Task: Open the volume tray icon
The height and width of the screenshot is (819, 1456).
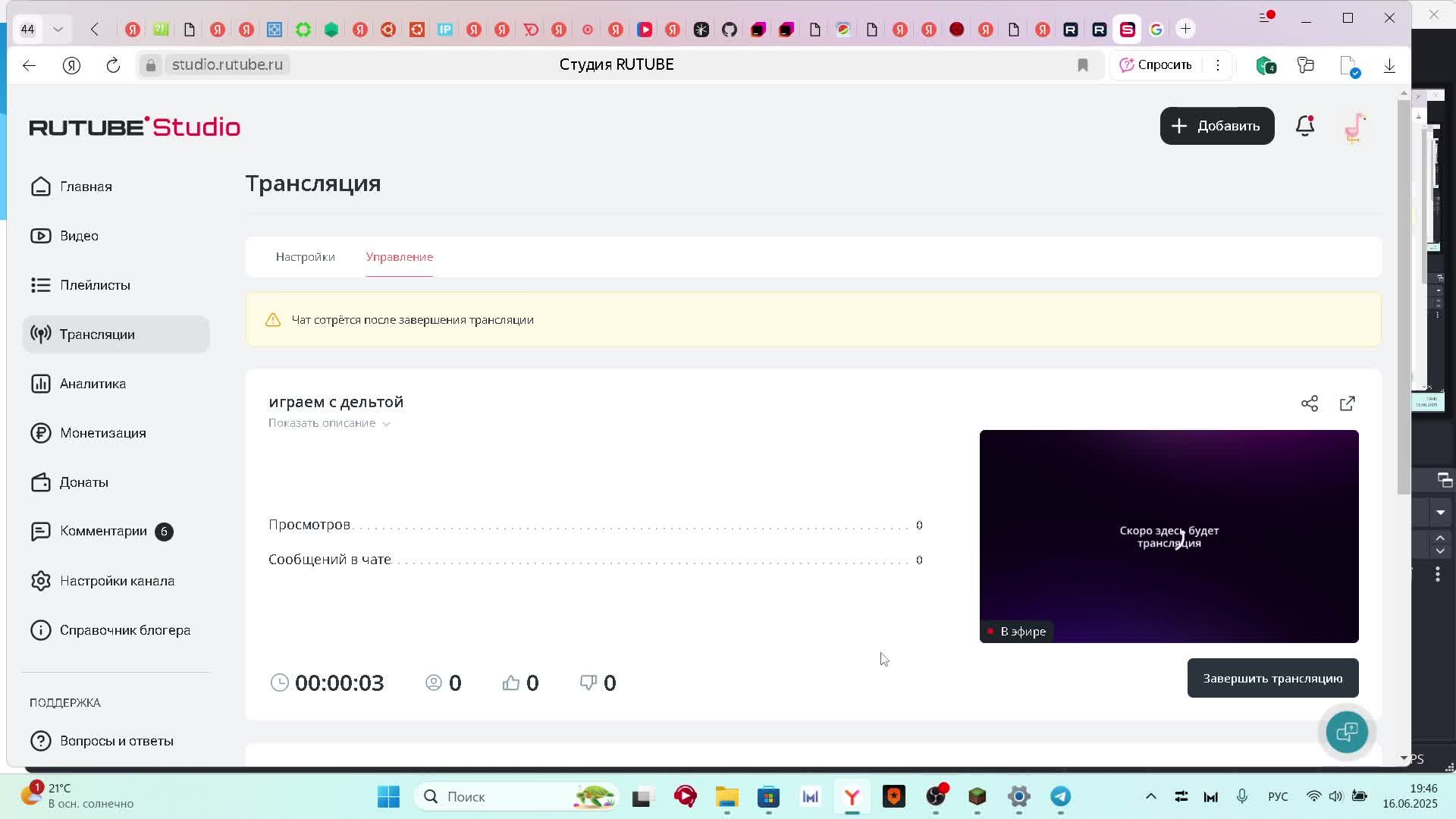Action: coord(1335,796)
